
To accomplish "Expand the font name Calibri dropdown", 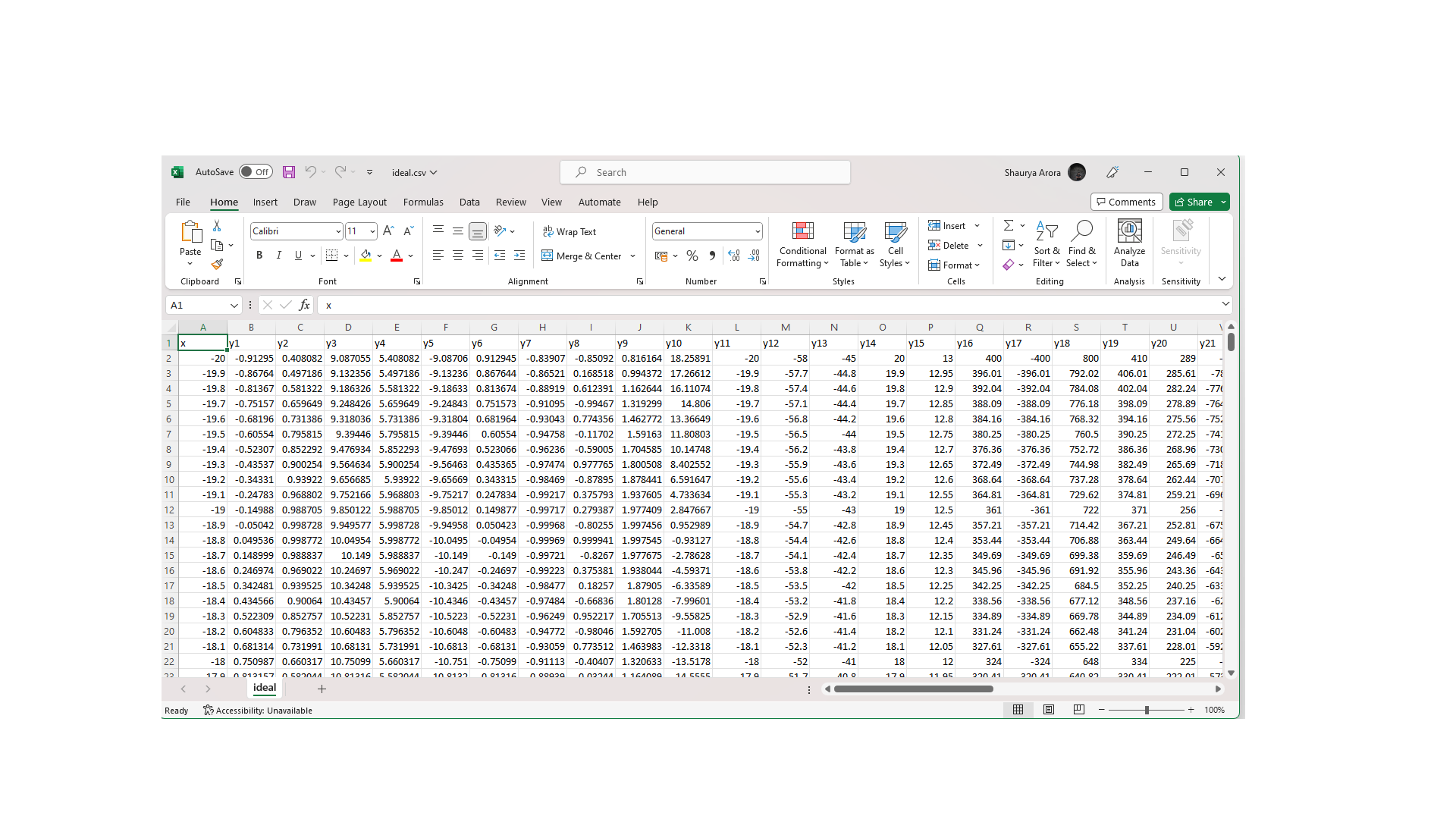I will 337,231.
